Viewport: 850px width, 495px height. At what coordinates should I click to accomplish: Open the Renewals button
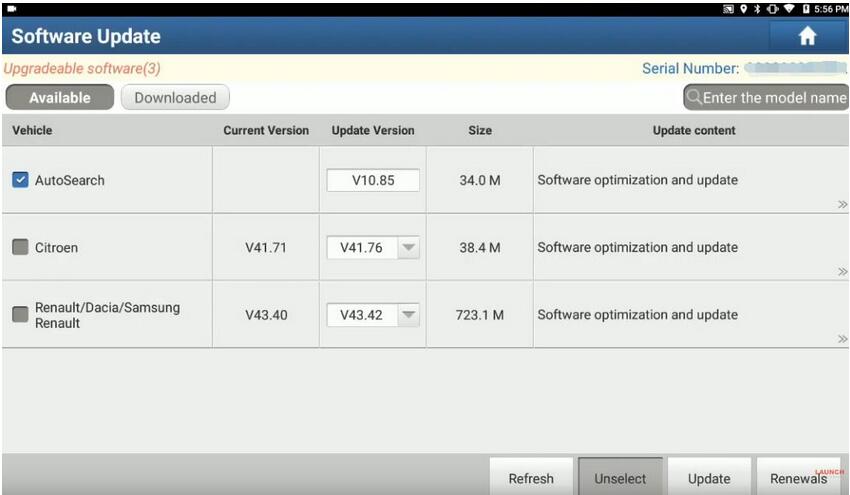click(x=801, y=477)
